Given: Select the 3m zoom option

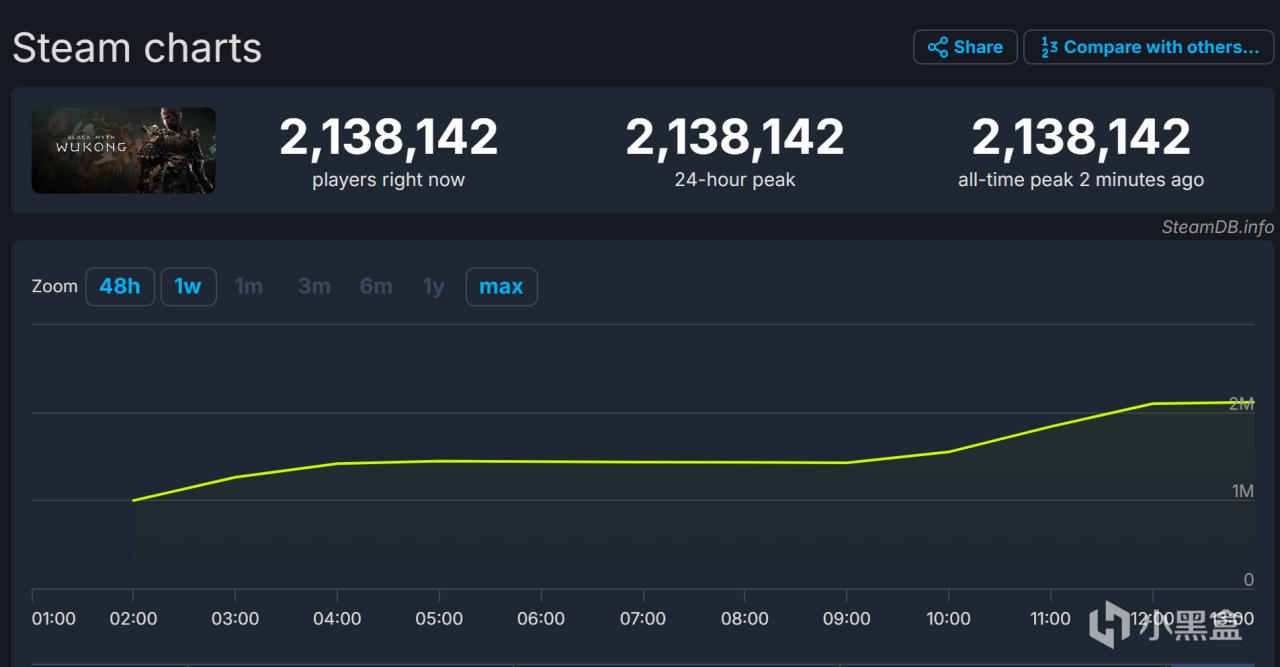Looking at the screenshot, I should coord(314,287).
